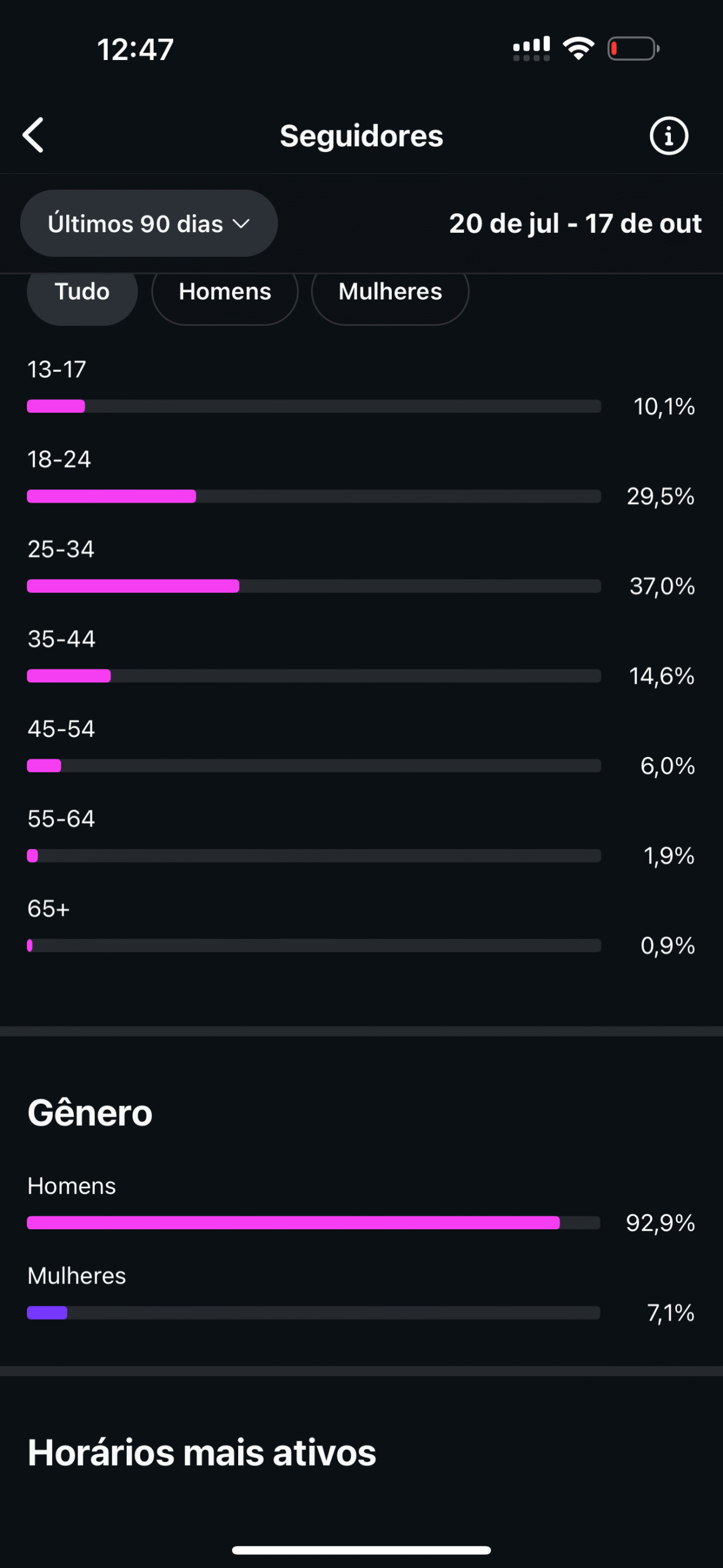Tap the chevron beside Últimos 90 dias
723x1568 pixels.
point(242,224)
